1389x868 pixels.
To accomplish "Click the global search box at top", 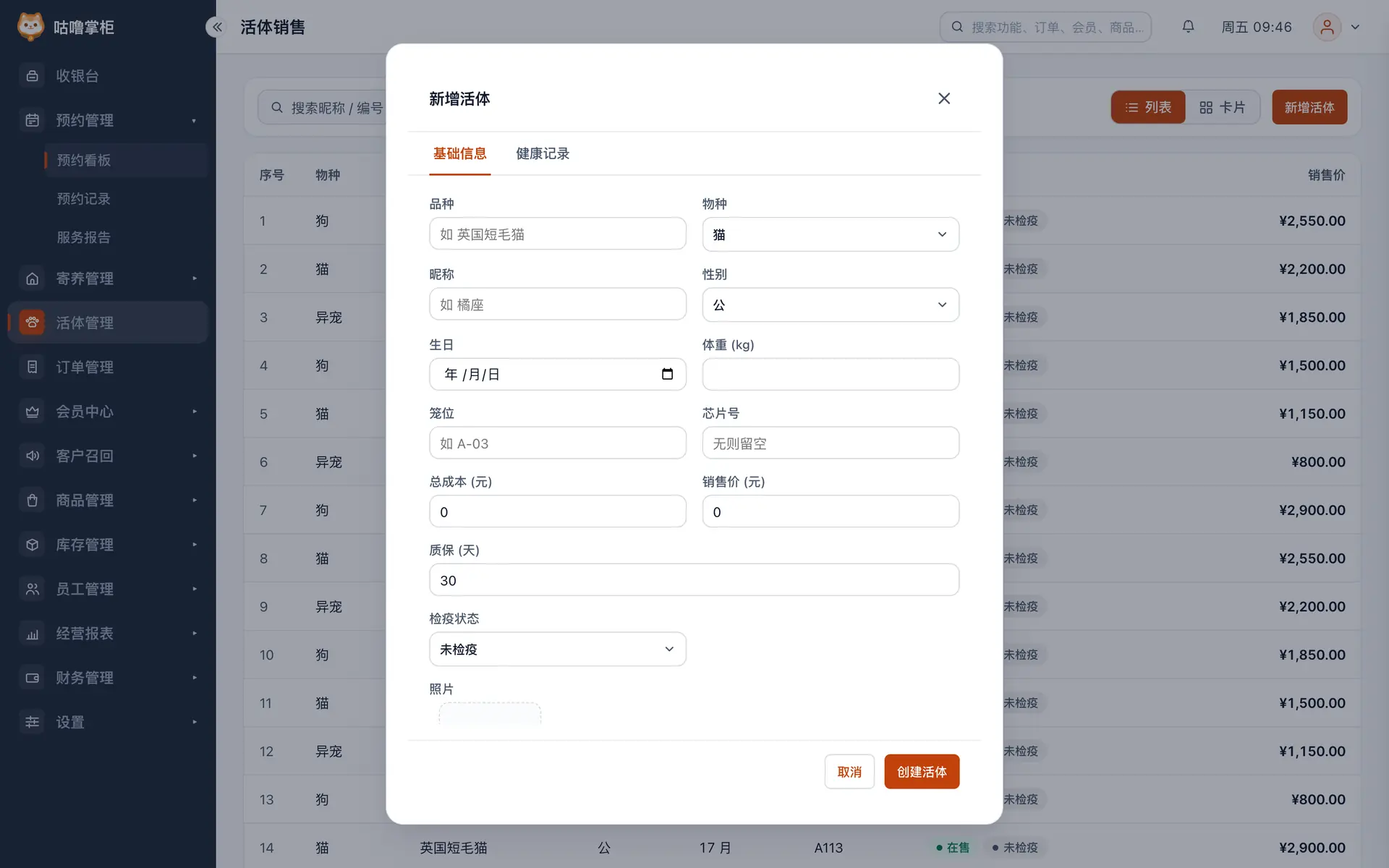I will [1045, 27].
